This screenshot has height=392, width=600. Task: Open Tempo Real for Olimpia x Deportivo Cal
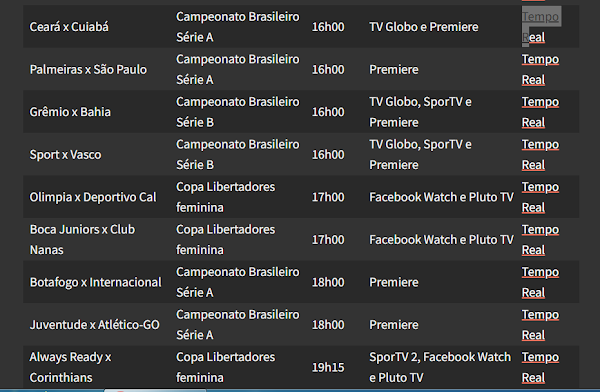pyautogui.click(x=540, y=197)
